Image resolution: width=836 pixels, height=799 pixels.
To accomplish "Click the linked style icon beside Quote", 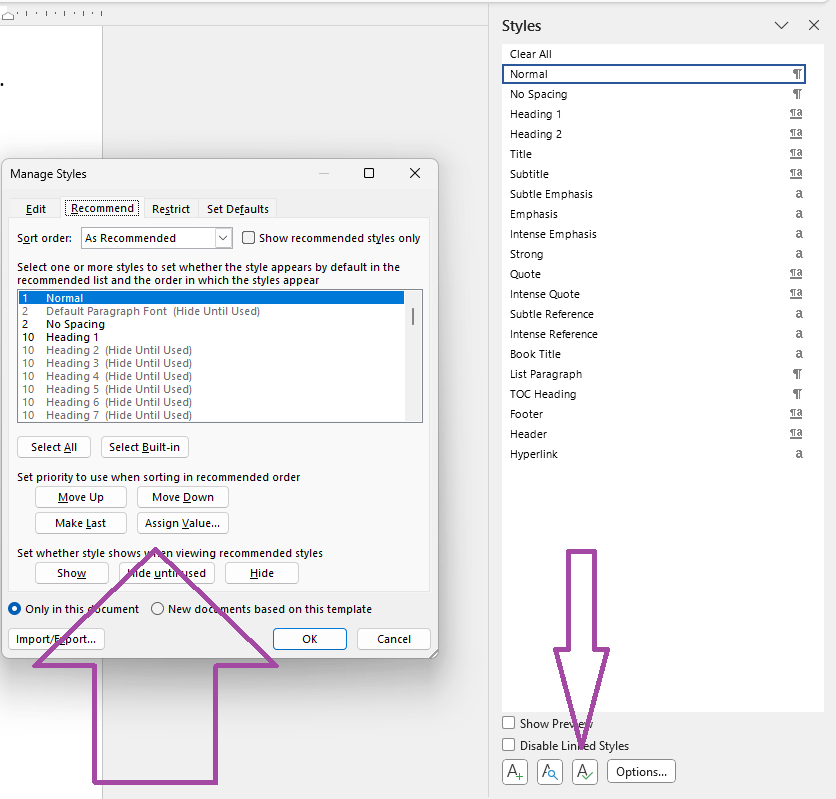I will [x=795, y=273].
